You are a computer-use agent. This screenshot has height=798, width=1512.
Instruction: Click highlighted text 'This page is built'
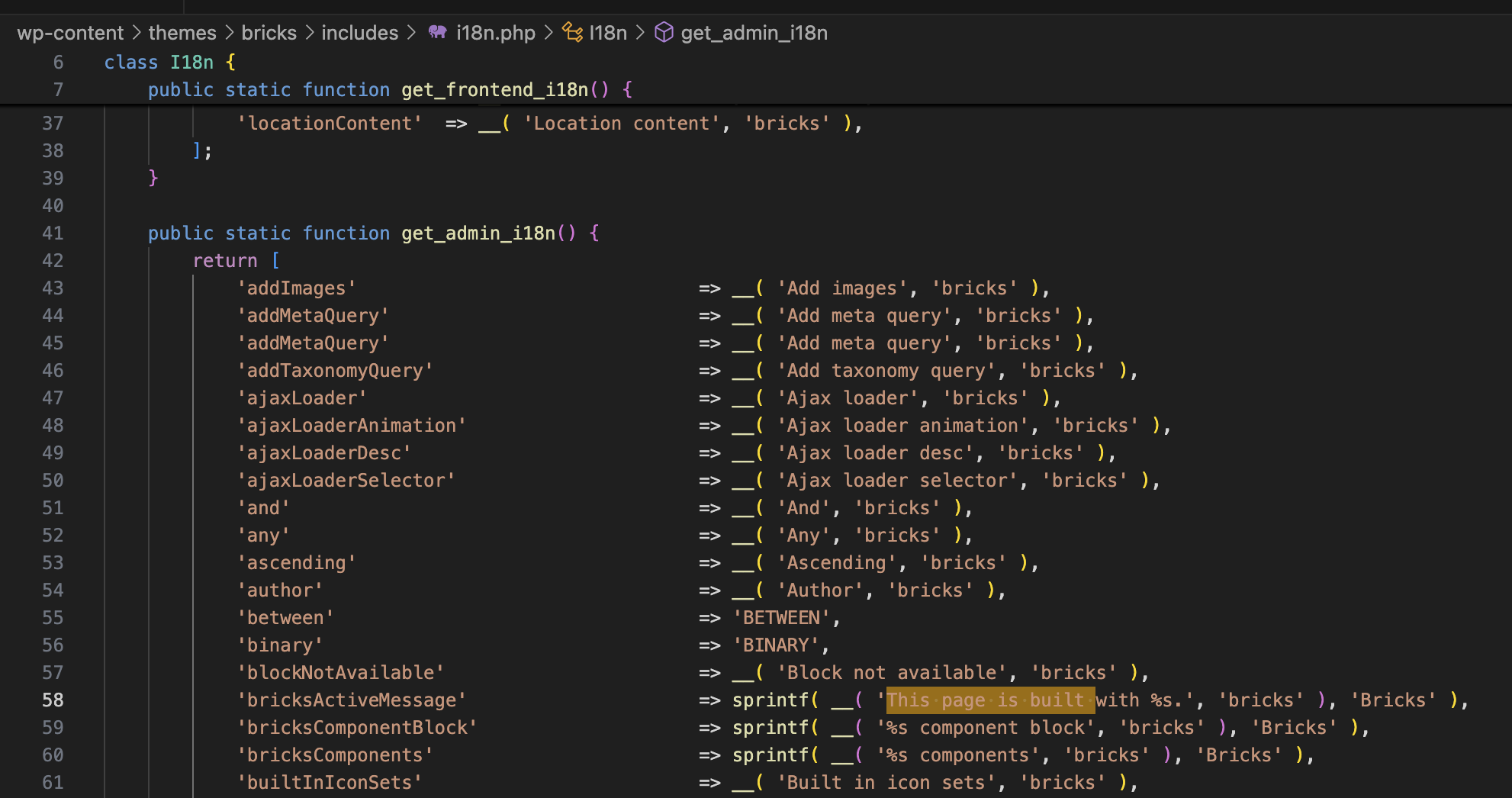click(x=989, y=700)
